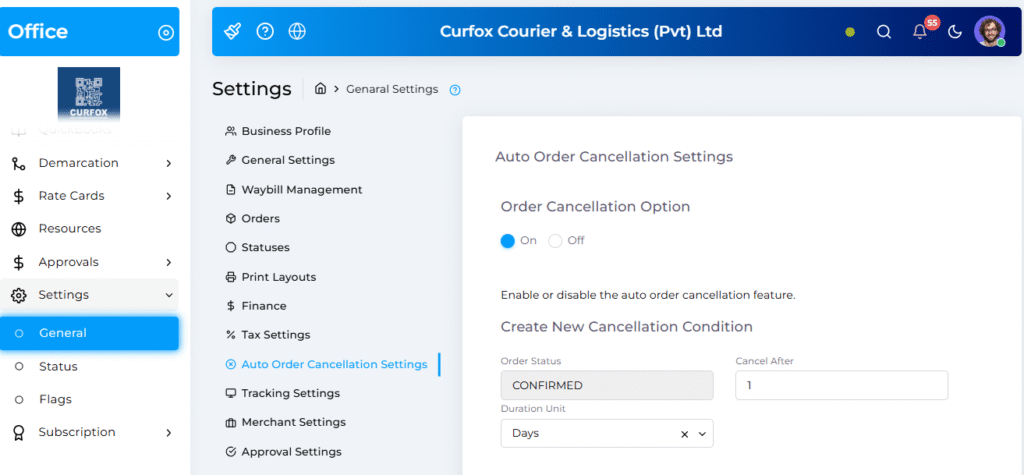Open the search magnifier icon
The width and height of the screenshot is (1024, 475).
click(x=884, y=32)
